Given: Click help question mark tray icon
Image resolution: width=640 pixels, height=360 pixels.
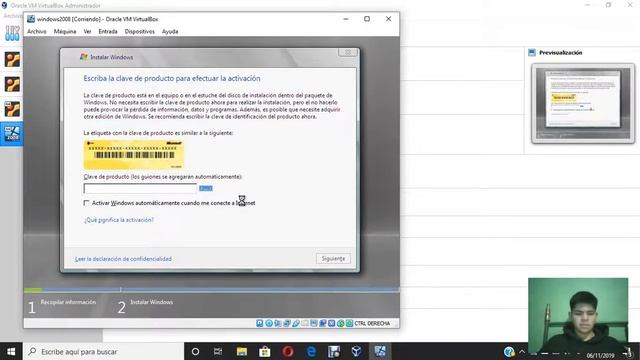Looking at the screenshot, I should click(509, 351).
